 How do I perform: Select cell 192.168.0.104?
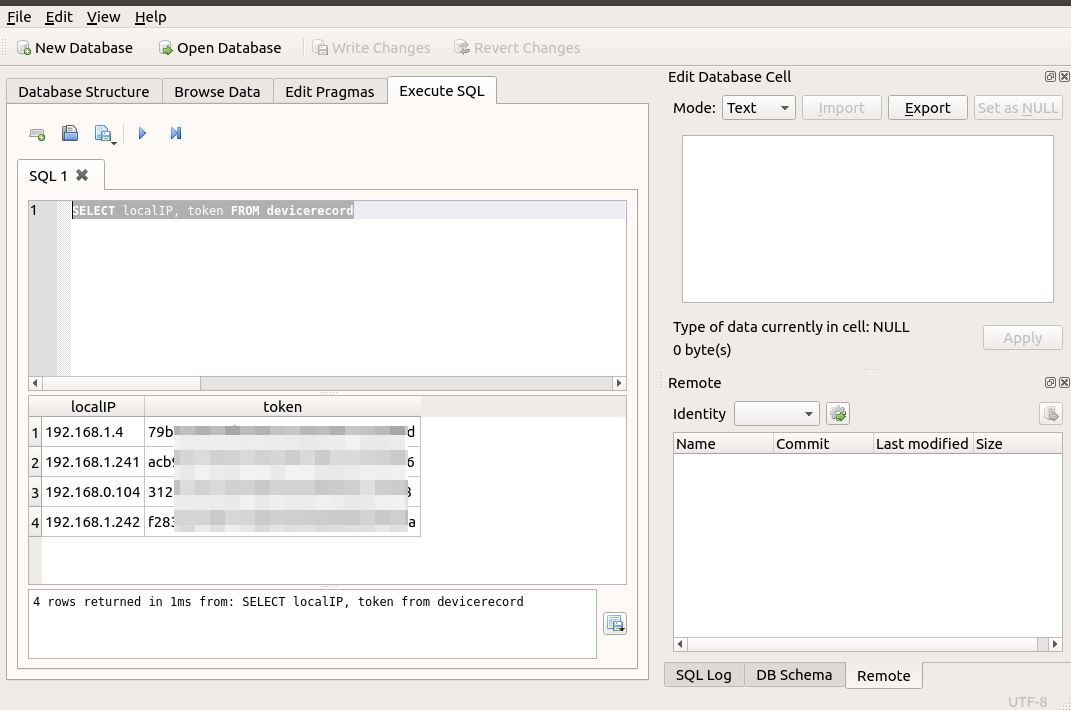tap(94, 492)
